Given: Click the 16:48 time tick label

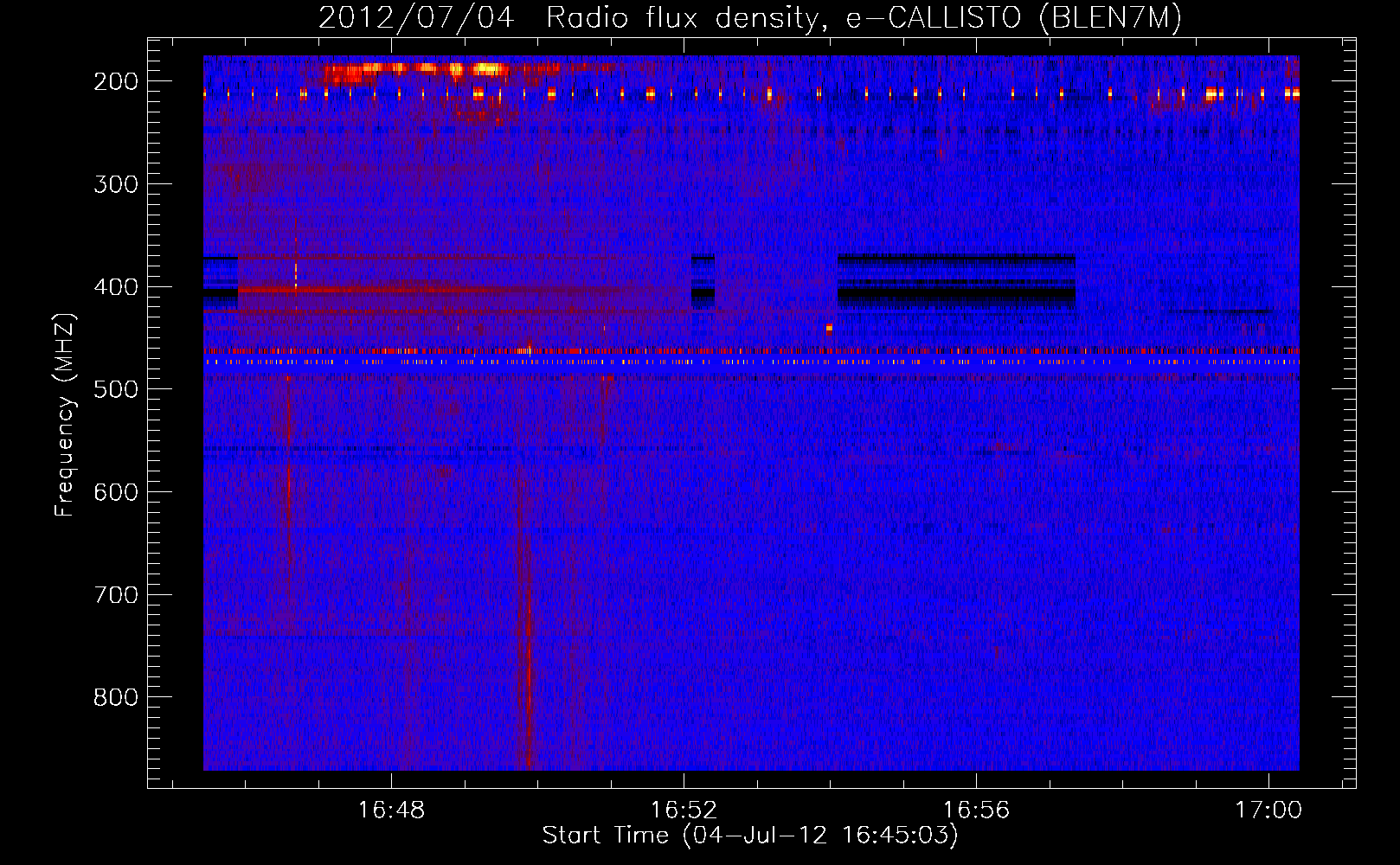Looking at the screenshot, I should click(x=392, y=811).
